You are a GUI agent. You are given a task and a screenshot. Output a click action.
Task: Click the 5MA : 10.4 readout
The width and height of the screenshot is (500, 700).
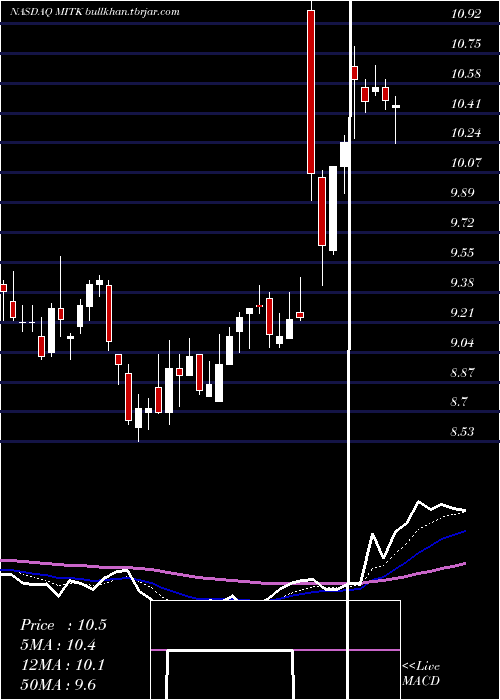(58, 645)
